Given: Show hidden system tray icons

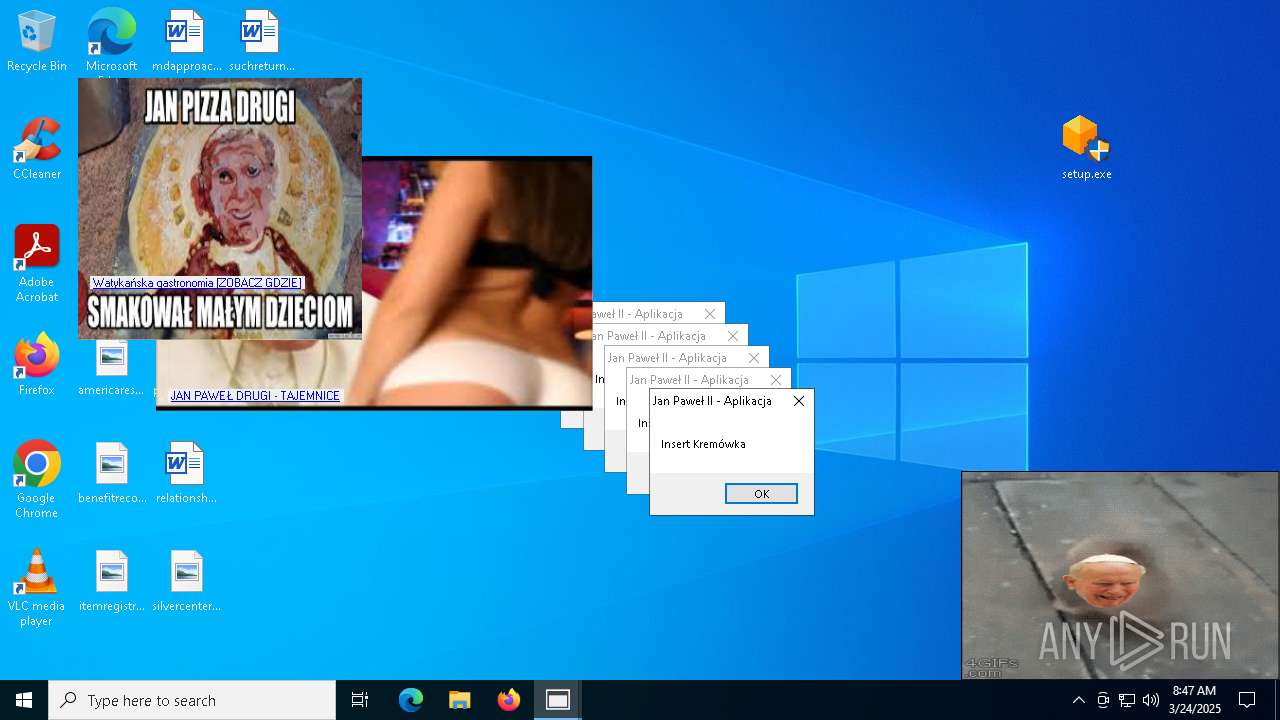Looking at the screenshot, I should coord(1078,700).
